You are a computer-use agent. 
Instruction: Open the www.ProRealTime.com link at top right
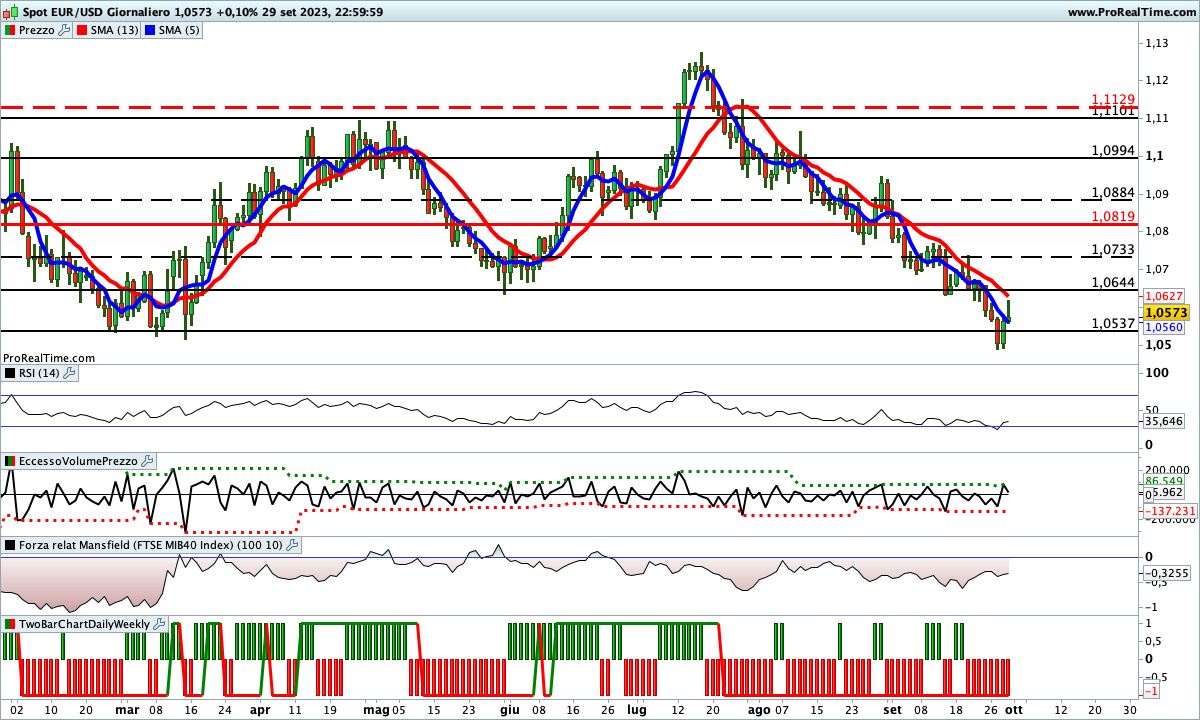coord(1130,12)
